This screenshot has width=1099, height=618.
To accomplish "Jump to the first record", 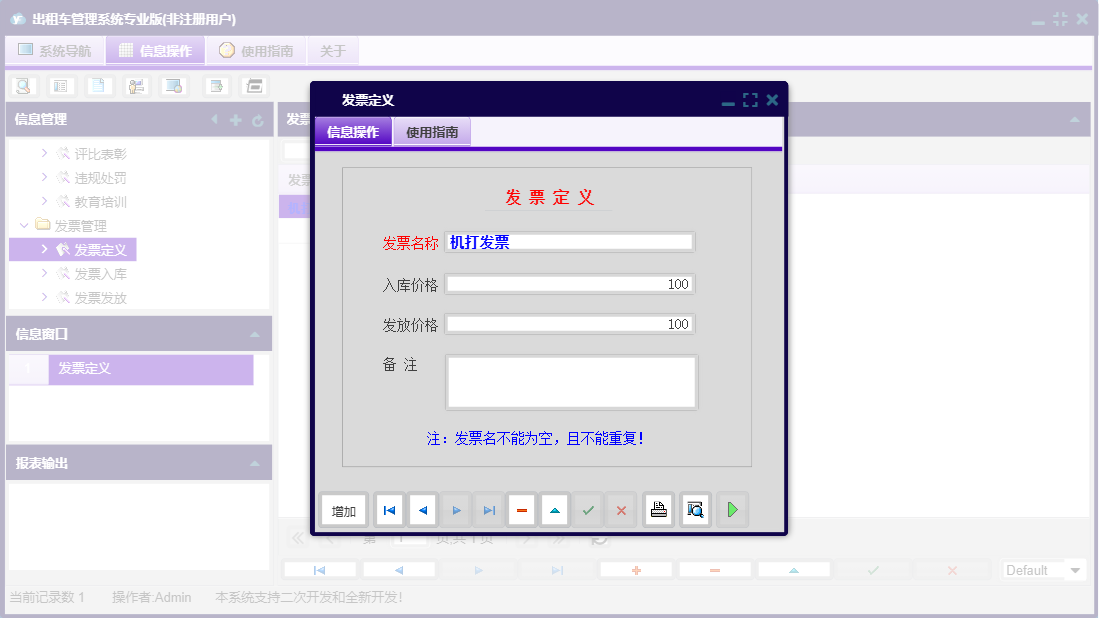I will [389, 509].
